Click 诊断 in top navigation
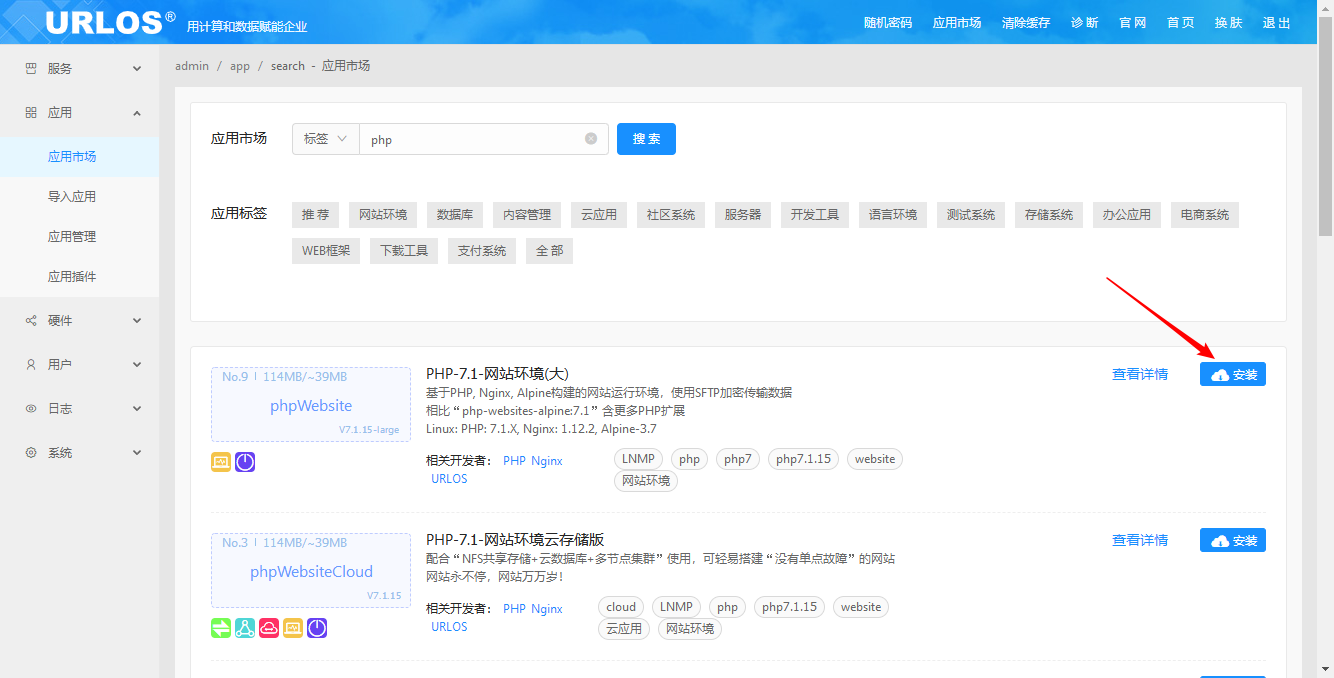Screen dimensions: 1334x678 [1084, 23]
